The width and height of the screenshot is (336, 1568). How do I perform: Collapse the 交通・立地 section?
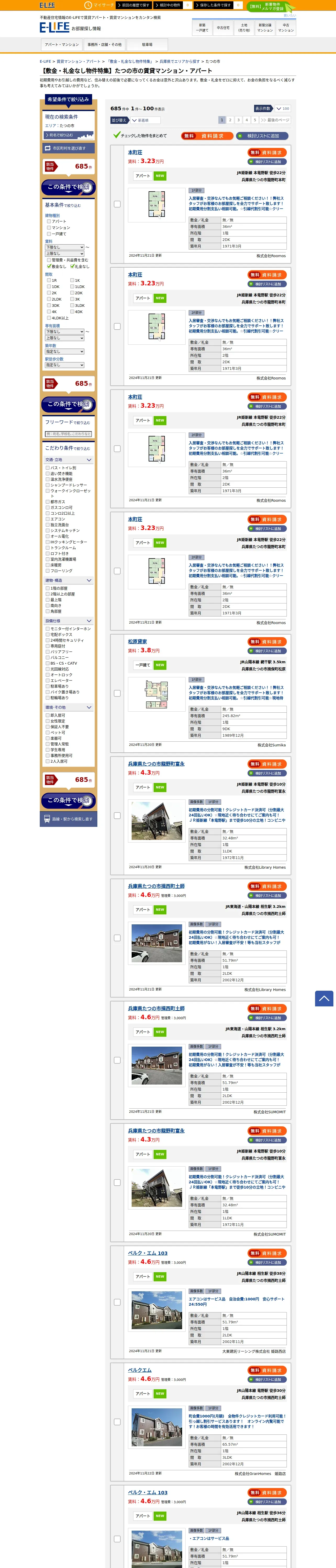tap(68, 460)
